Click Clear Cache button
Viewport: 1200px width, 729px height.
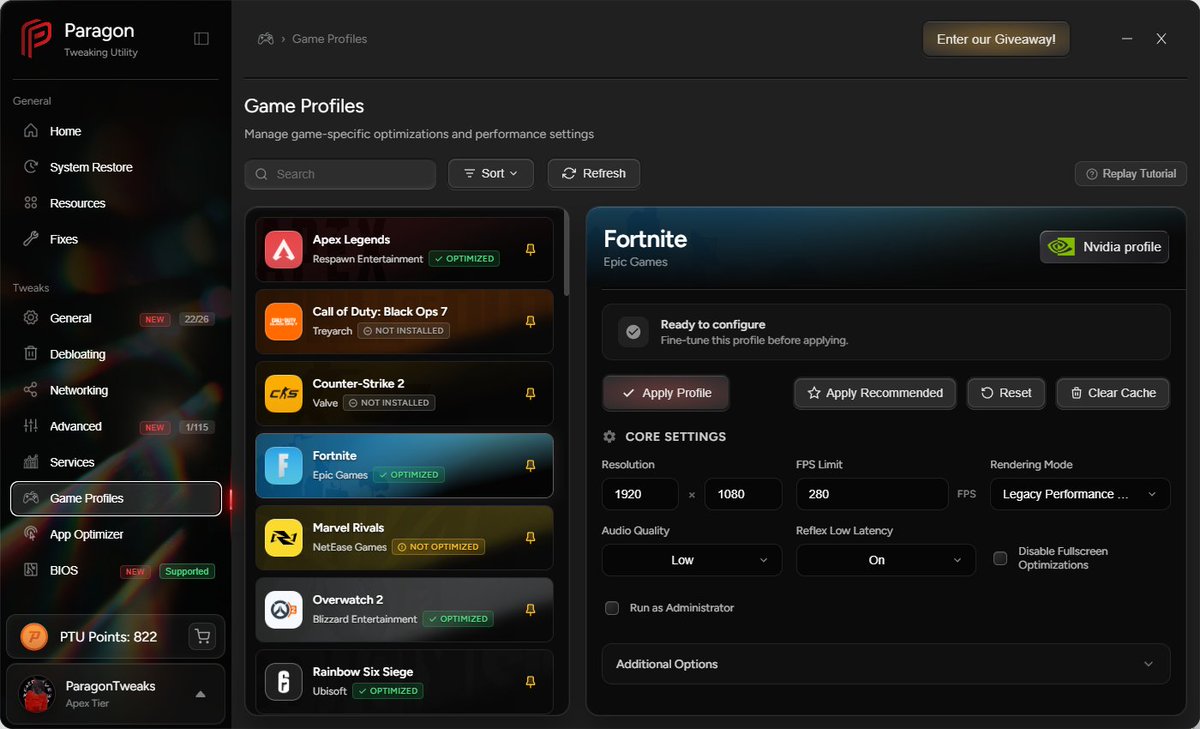[1113, 393]
